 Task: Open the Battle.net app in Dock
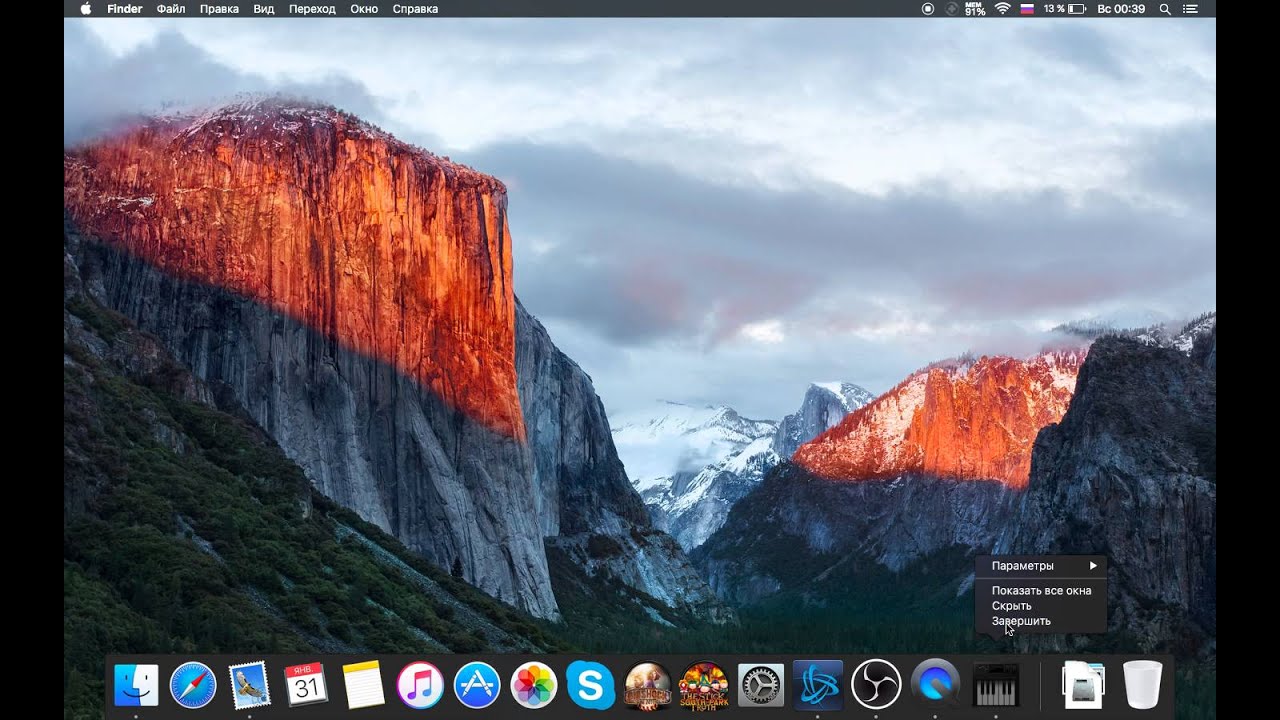pyautogui.click(x=818, y=685)
